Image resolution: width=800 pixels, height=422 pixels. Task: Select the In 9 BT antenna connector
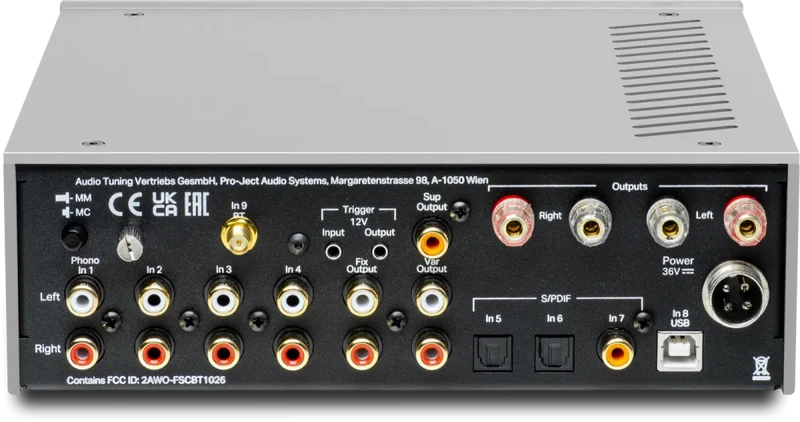[x=239, y=236]
